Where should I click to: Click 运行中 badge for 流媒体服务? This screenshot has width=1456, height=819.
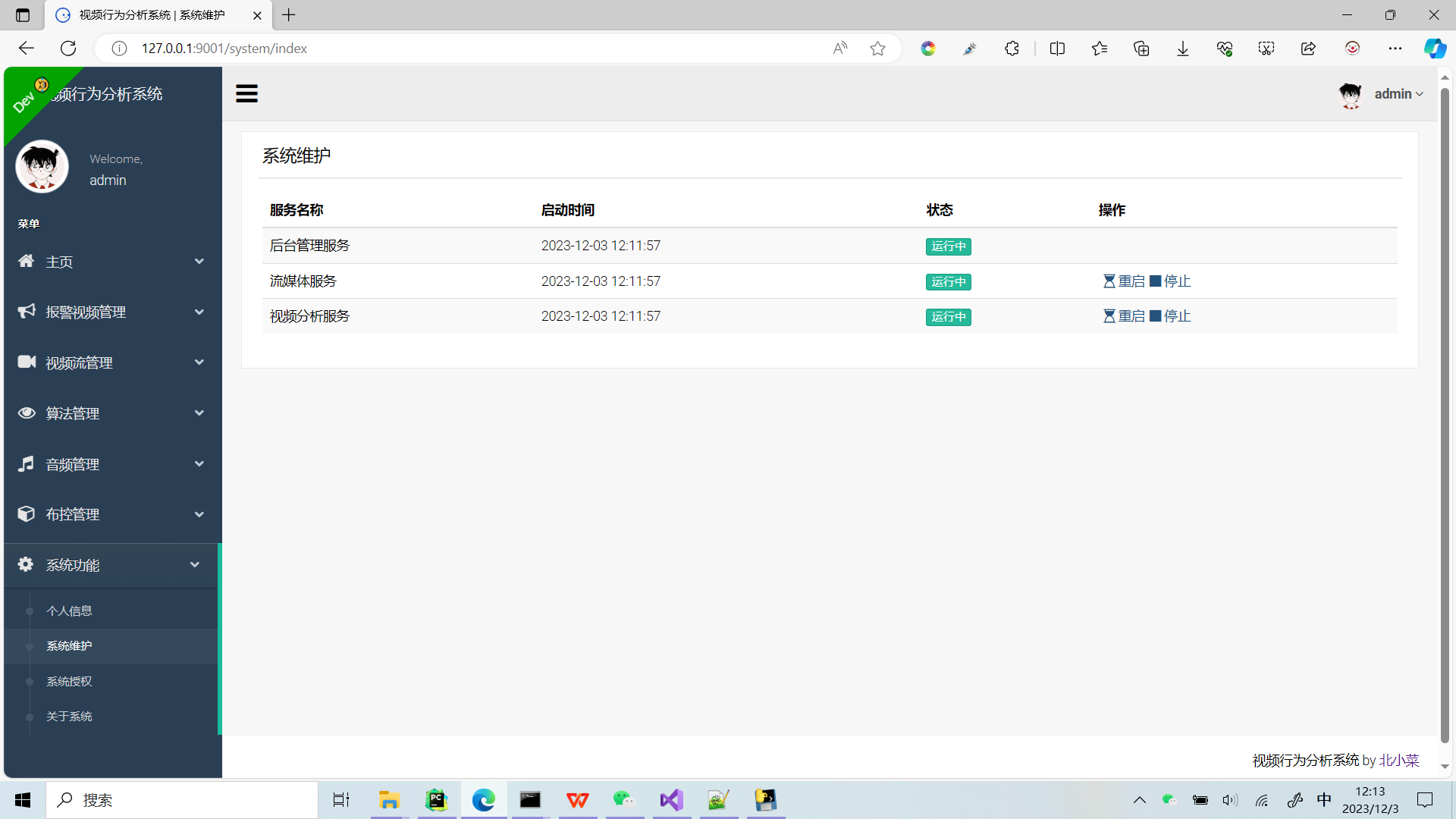(x=948, y=282)
